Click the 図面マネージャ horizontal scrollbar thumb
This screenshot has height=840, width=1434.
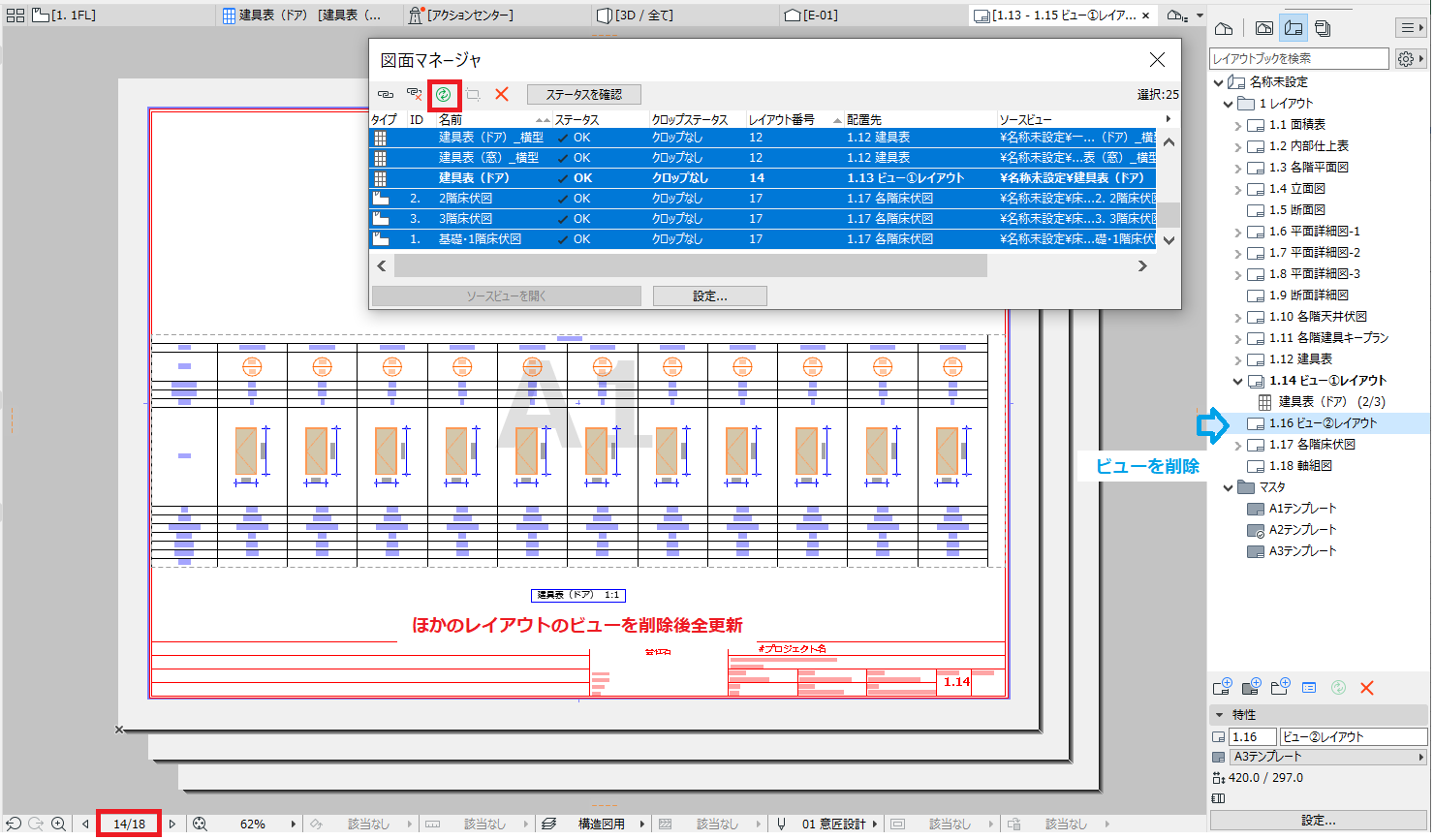[690, 265]
